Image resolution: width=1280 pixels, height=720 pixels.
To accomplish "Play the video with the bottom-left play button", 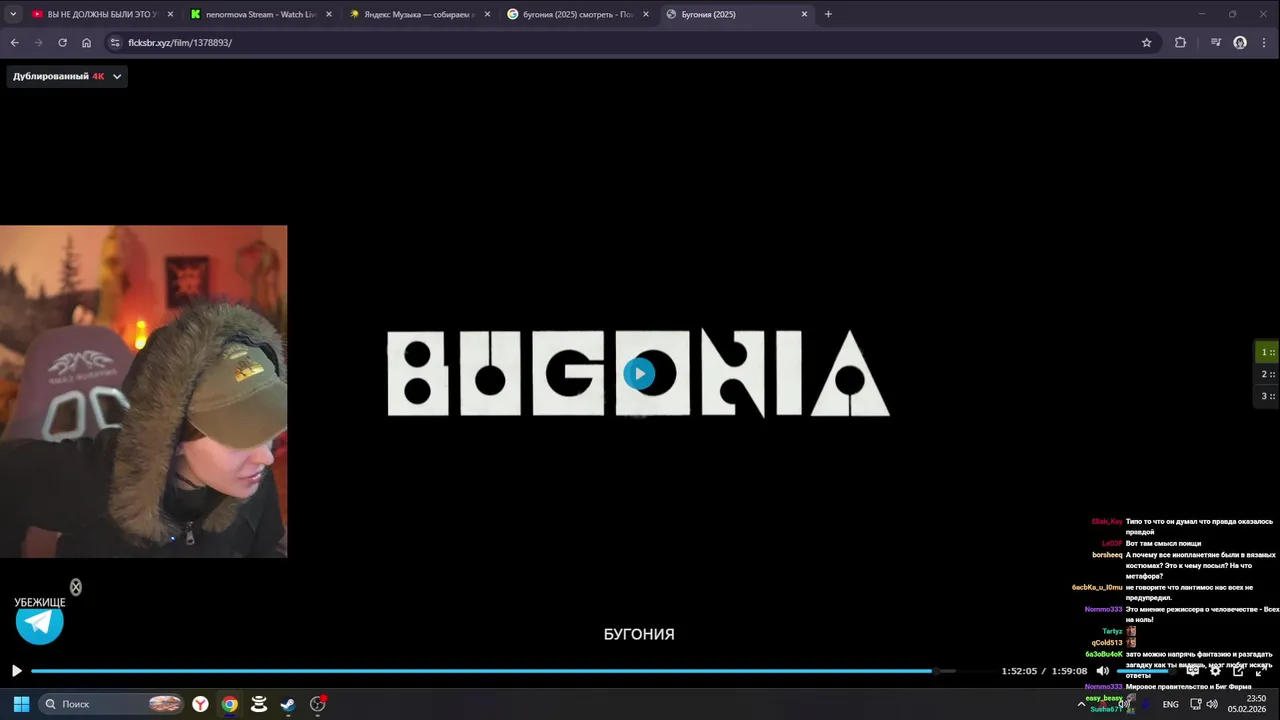I will tap(16, 671).
